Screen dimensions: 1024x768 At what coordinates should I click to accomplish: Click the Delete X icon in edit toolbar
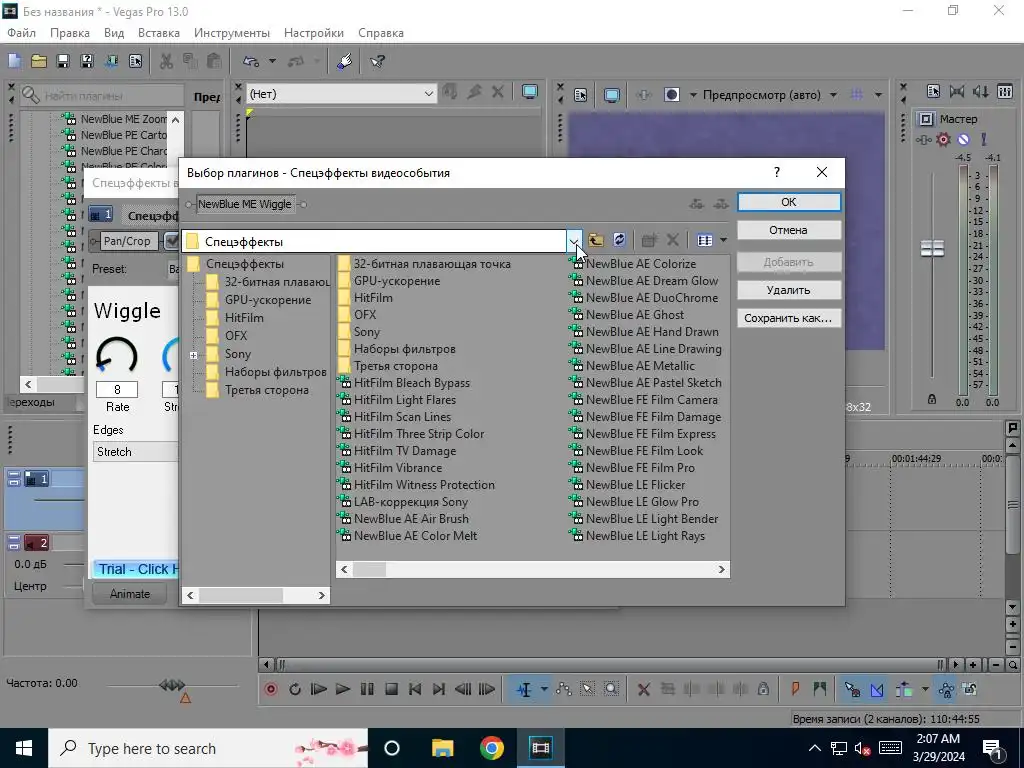point(643,689)
